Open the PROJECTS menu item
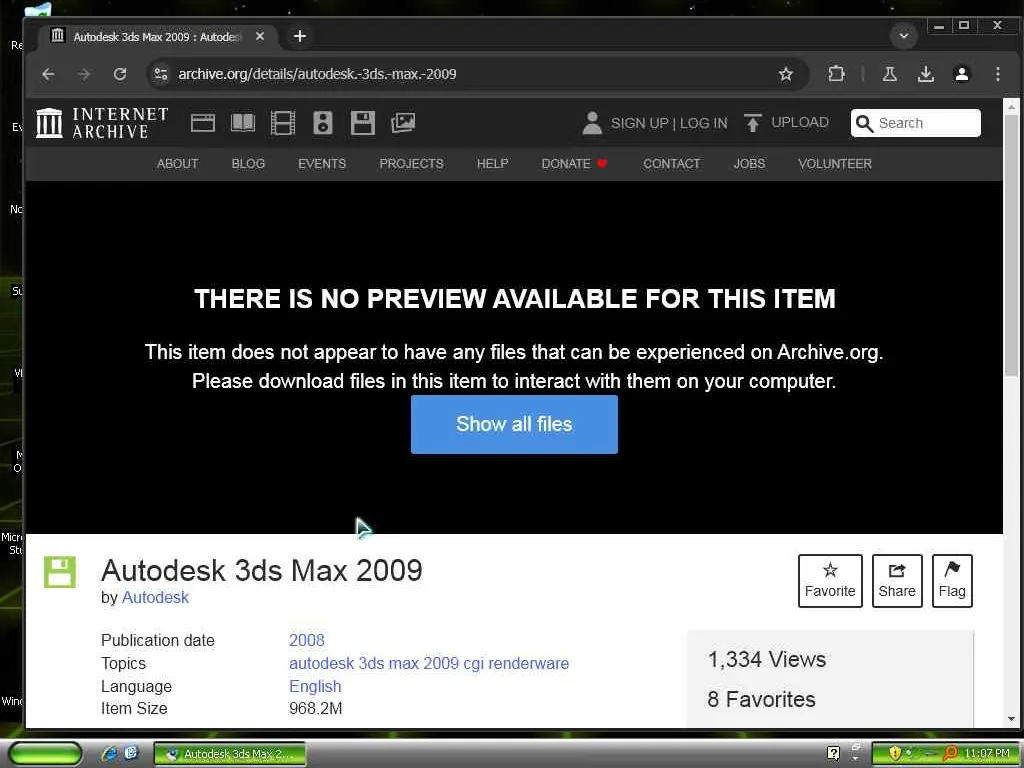The image size is (1024, 768). [411, 164]
